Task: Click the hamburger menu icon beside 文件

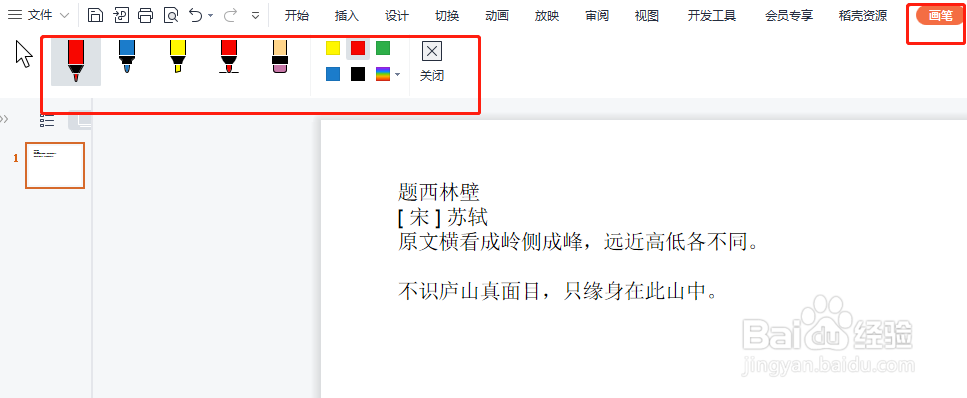Action: (x=14, y=15)
